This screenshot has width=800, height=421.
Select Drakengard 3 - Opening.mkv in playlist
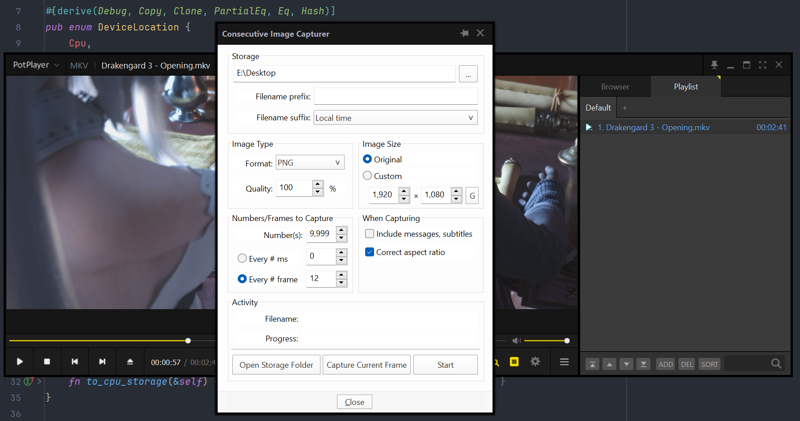tap(686, 127)
